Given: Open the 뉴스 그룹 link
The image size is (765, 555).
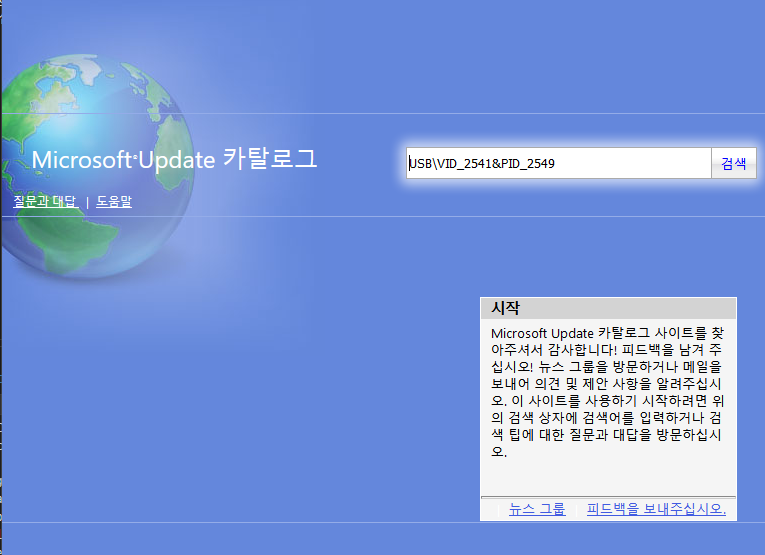Looking at the screenshot, I should click(x=537, y=509).
